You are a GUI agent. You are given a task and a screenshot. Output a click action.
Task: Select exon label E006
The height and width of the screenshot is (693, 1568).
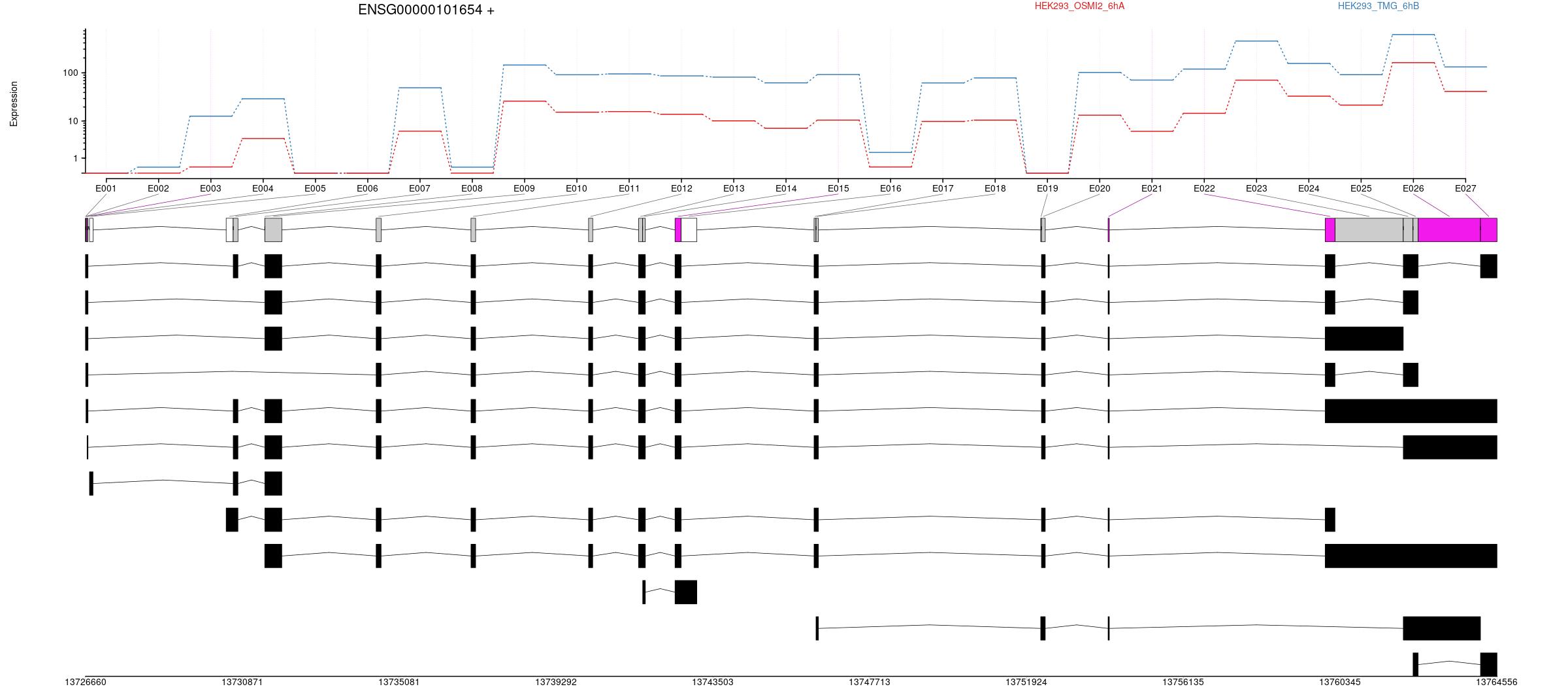[x=367, y=188]
